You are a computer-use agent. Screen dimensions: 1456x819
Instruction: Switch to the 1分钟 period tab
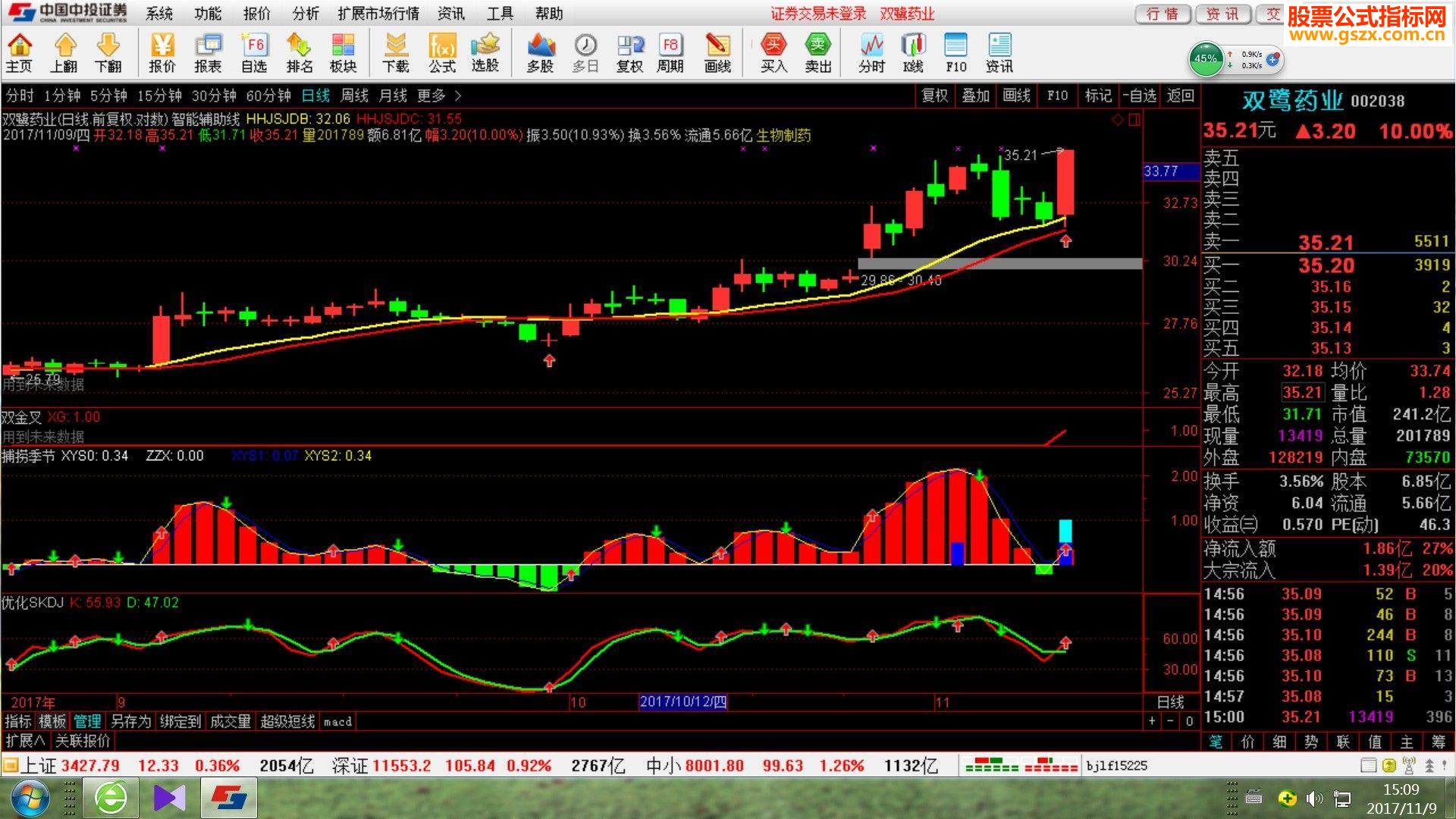click(62, 96)
